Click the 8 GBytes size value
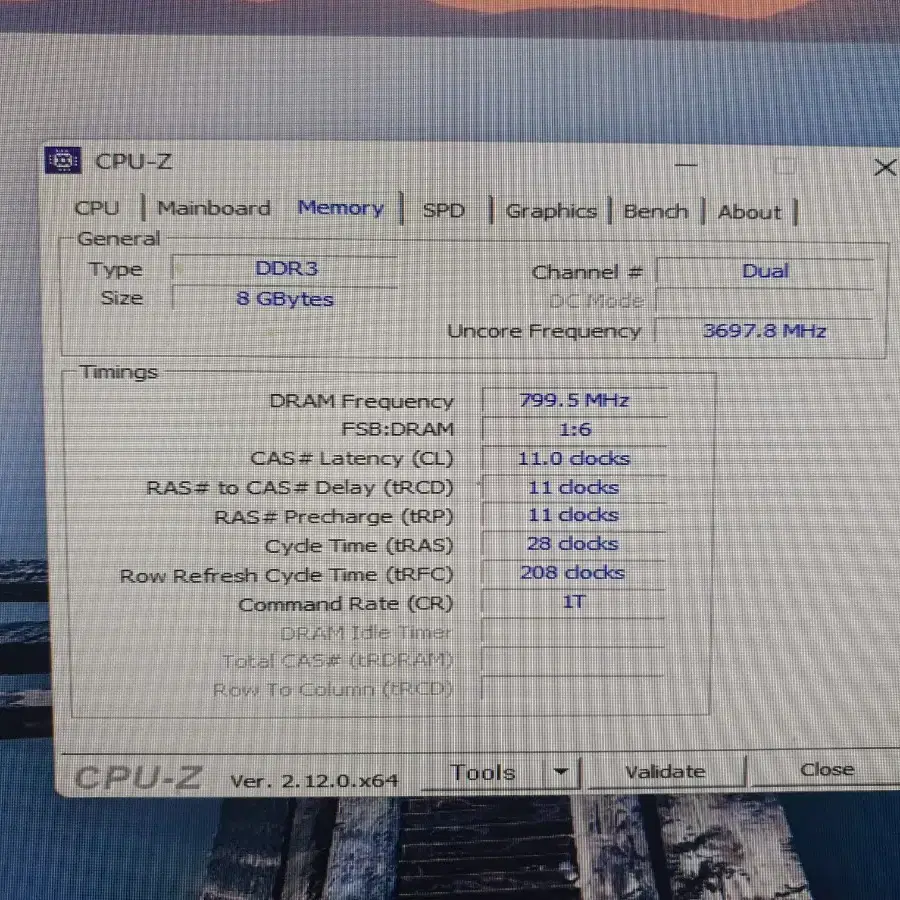900x900 pixels. point(285,298)
